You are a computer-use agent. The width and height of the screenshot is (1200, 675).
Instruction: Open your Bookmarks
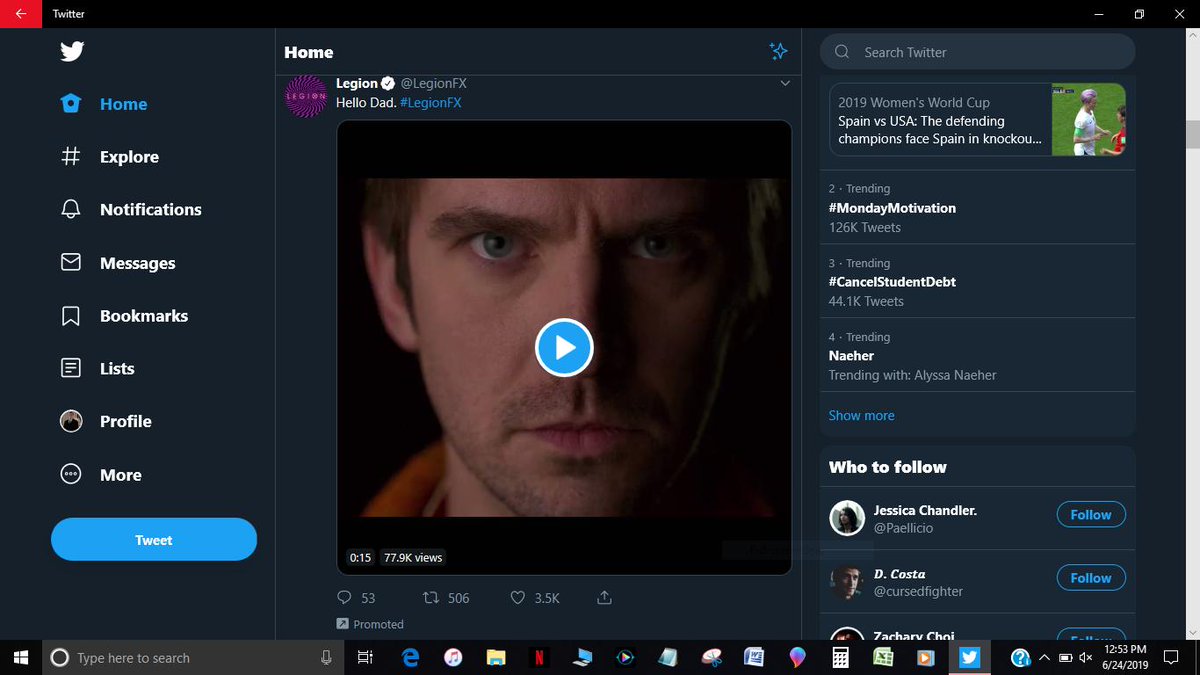pyautogui.click(x=143, y=316)
